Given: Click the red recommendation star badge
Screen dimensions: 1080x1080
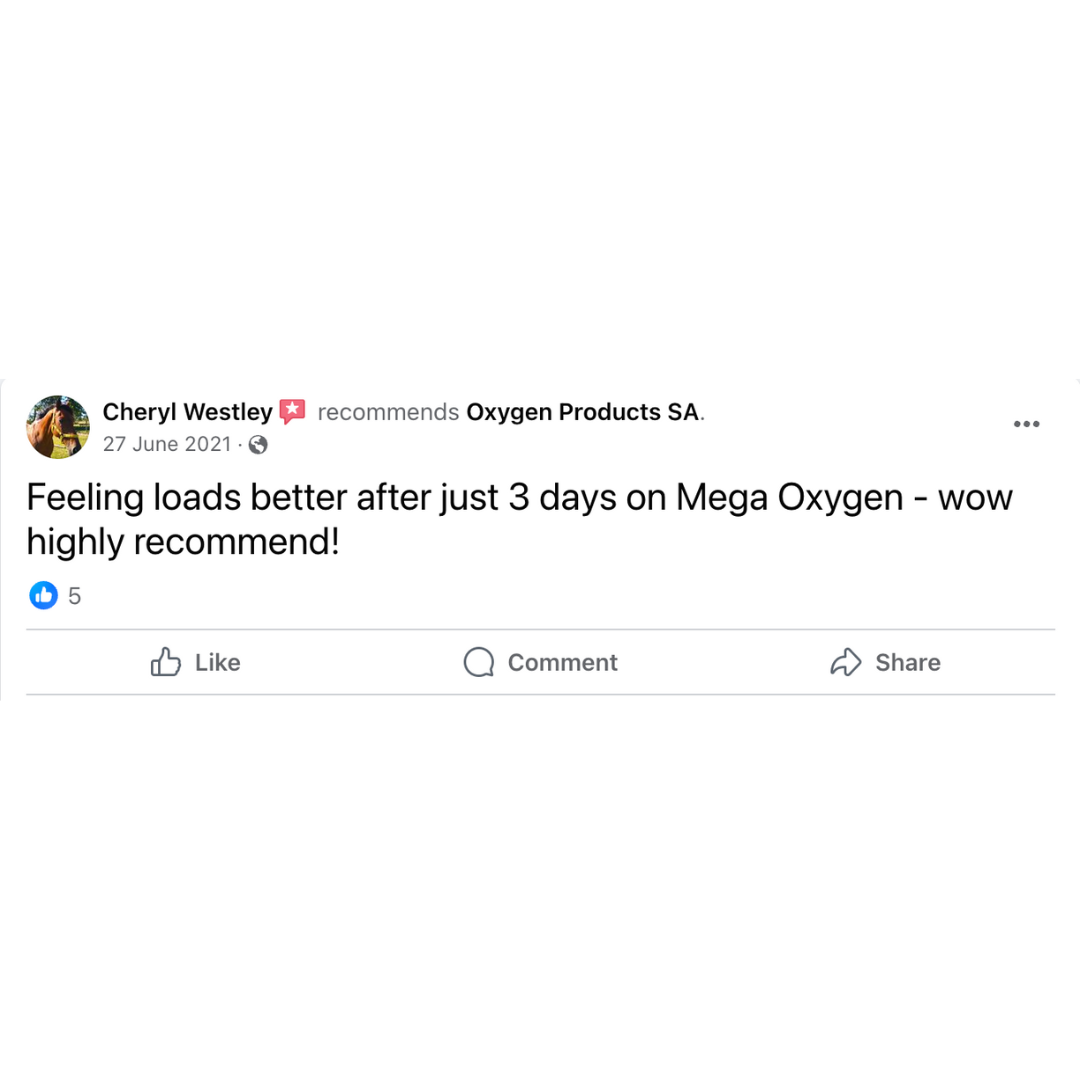Looking at the screenshot, I should click(x=292, y=411).
